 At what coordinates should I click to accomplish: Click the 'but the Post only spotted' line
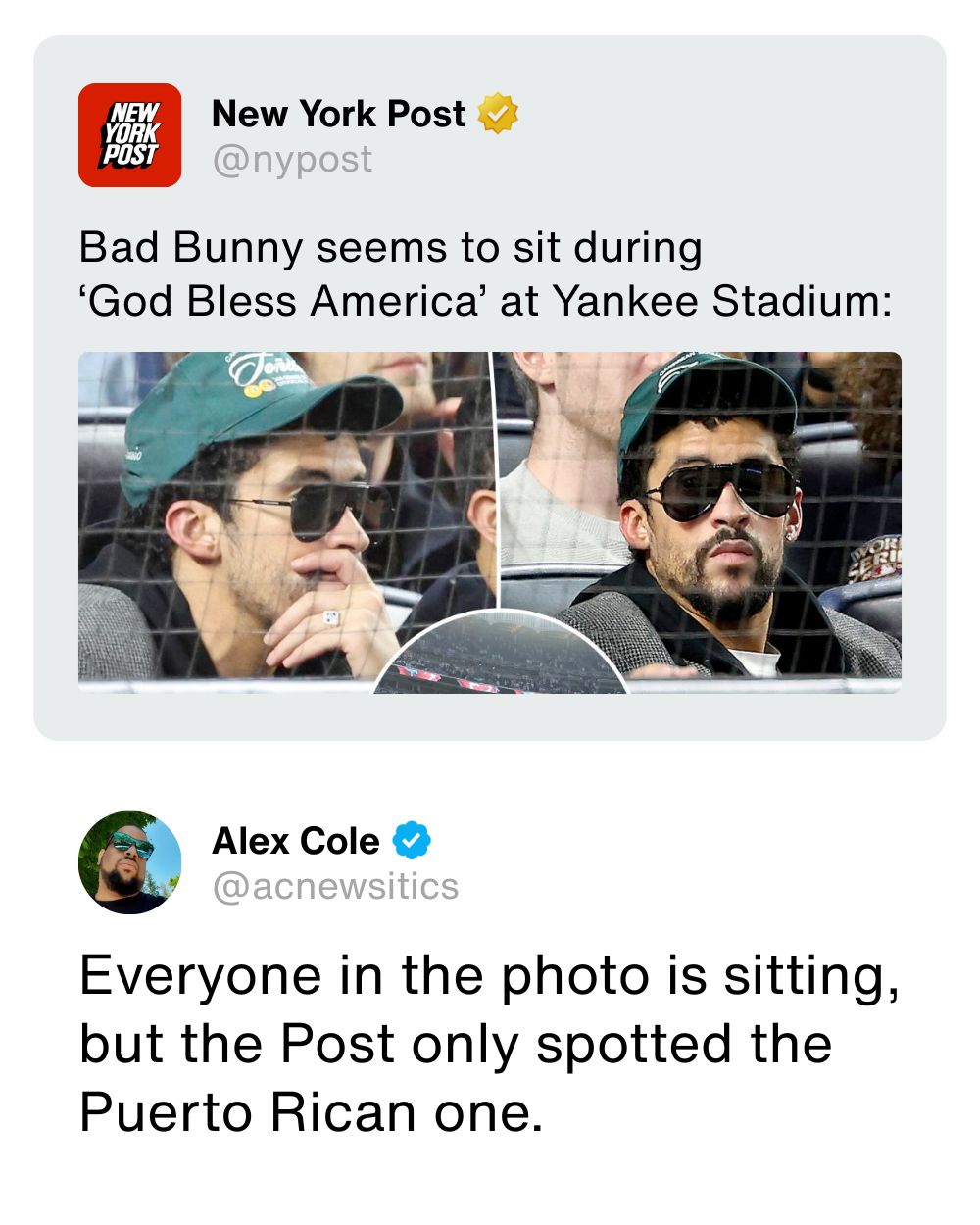pyautogui.click(x=455, y=1044)
